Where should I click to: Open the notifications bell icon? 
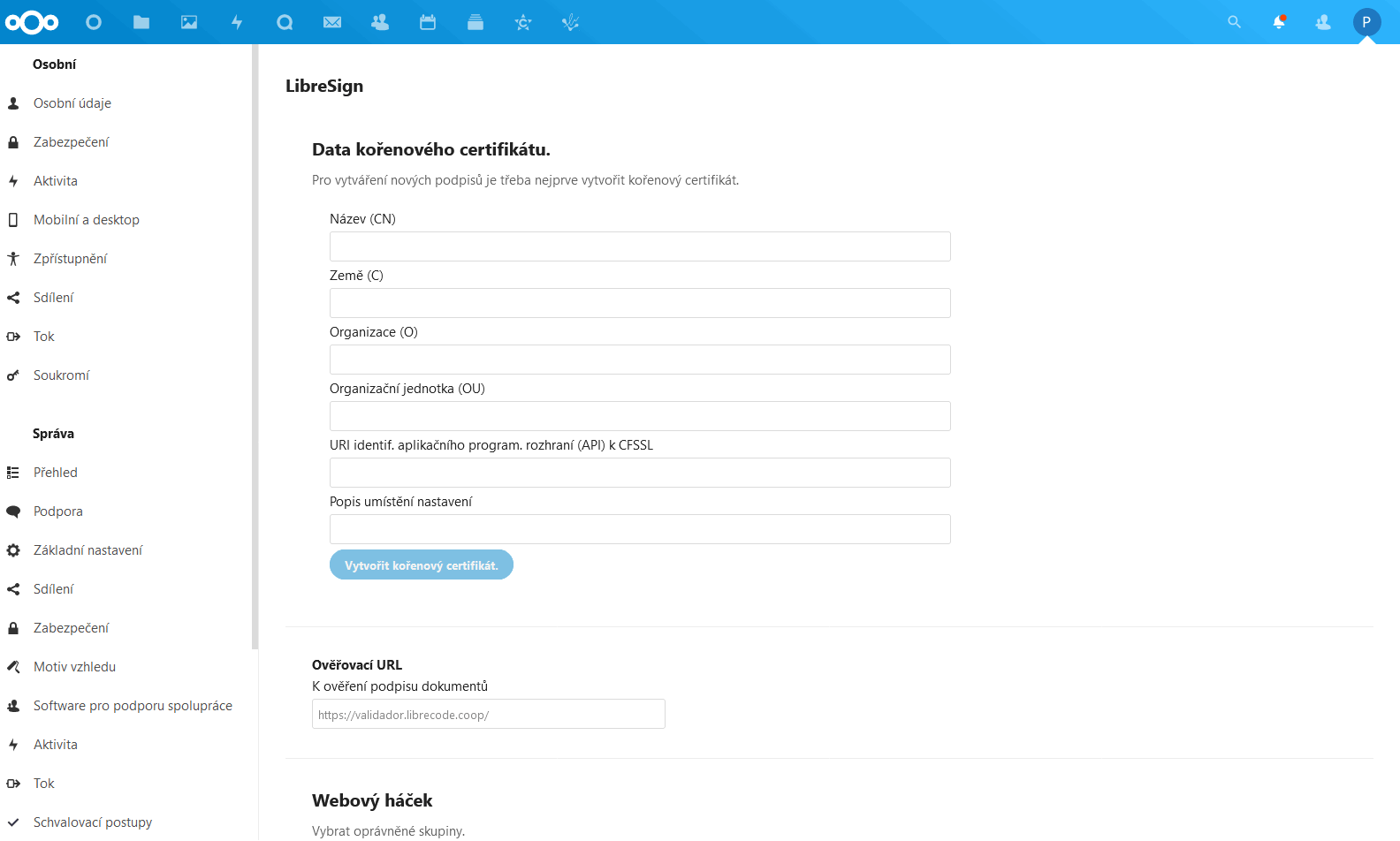[1279, 22]
